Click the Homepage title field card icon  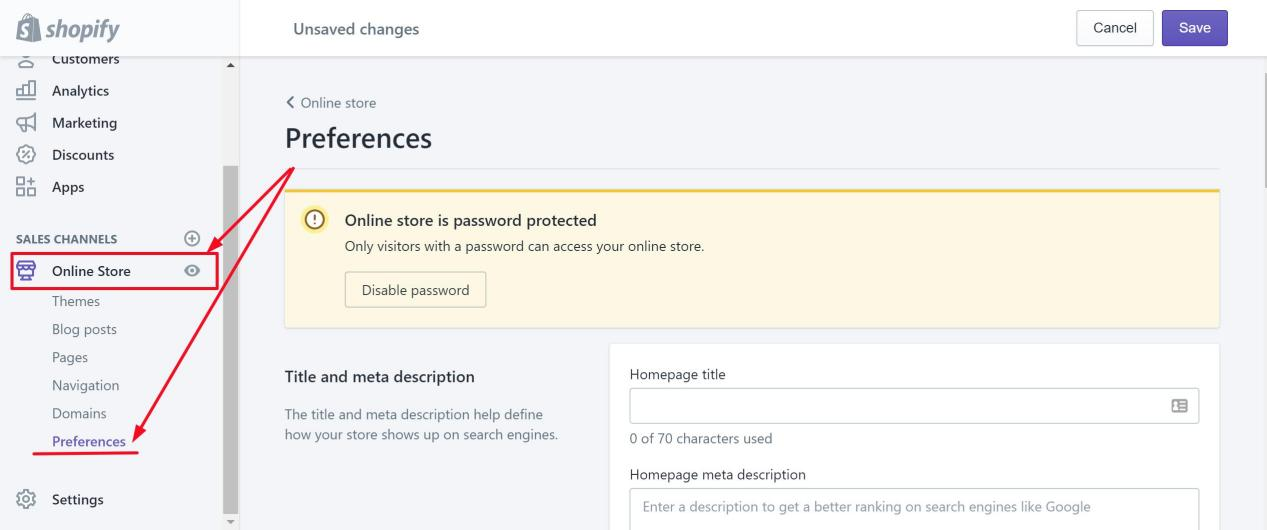(x=1180, y=406)
